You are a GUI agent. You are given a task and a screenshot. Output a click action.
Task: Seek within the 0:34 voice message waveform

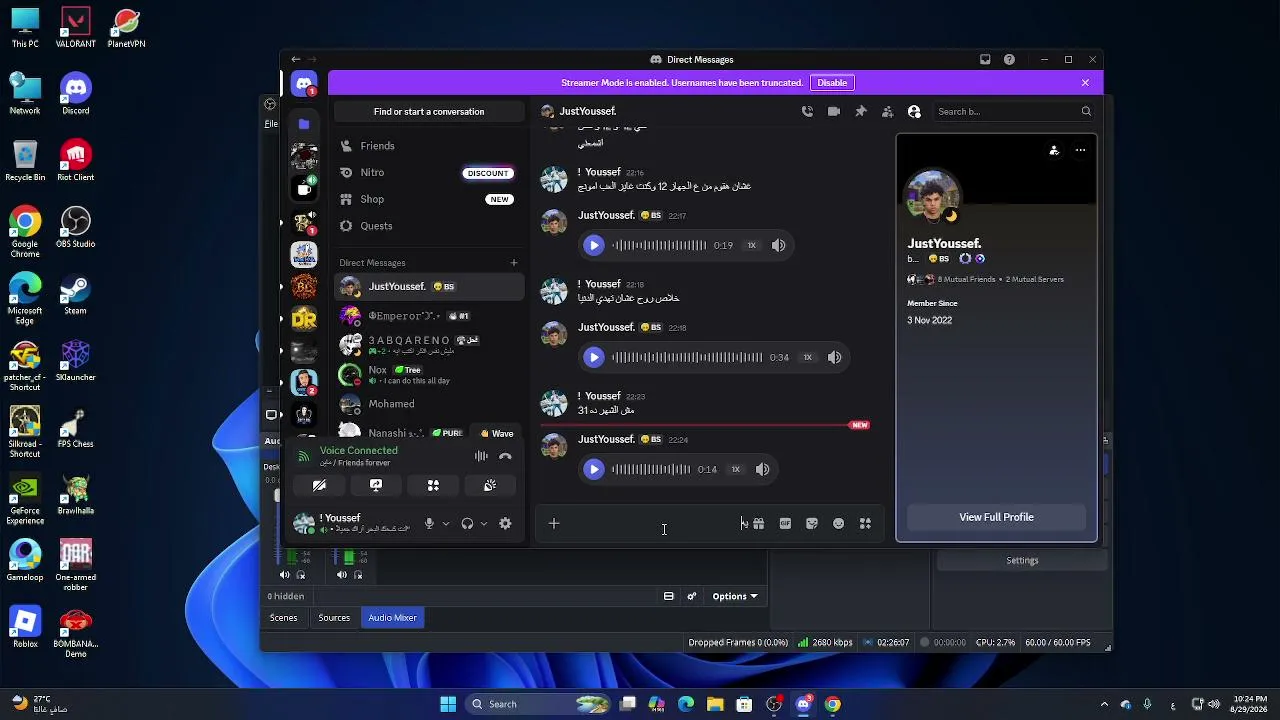click(687, 357)
